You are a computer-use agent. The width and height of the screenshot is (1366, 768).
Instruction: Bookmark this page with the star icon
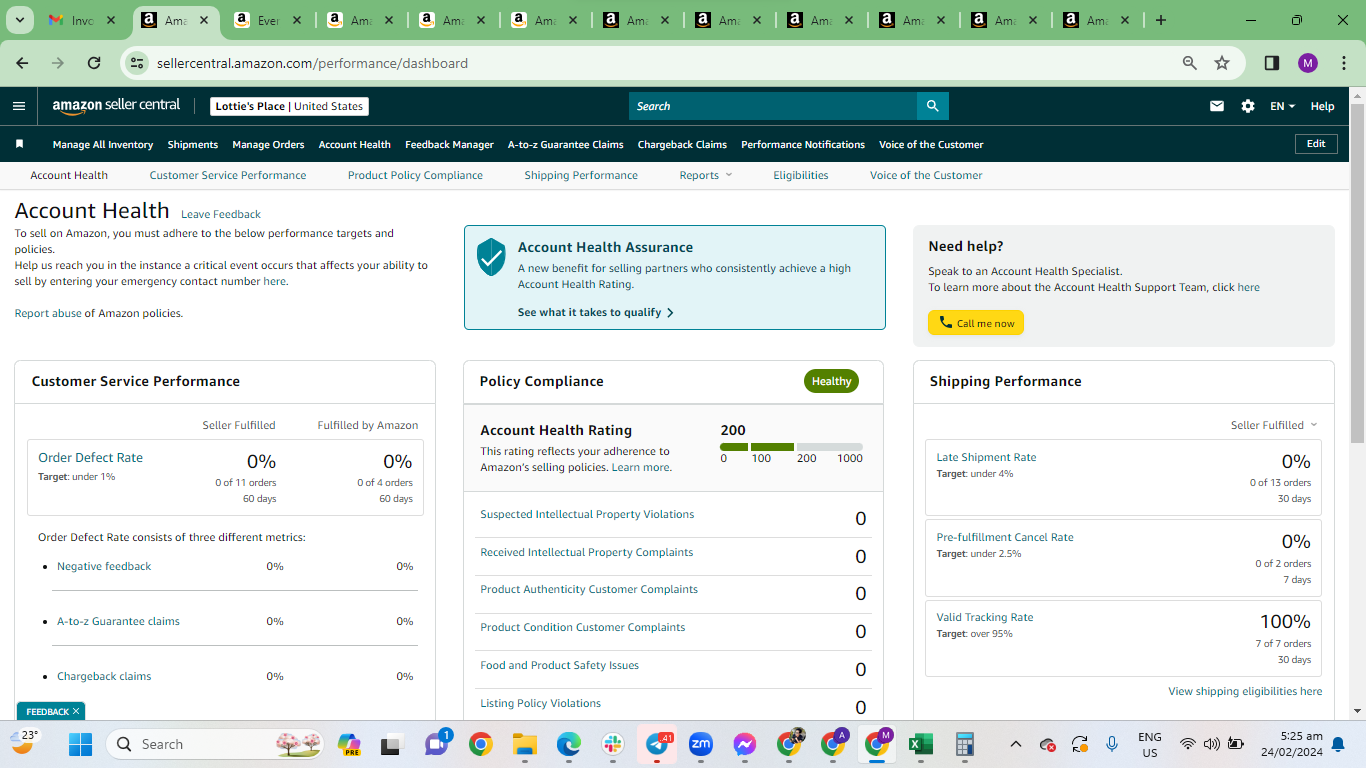(1222, 63)
